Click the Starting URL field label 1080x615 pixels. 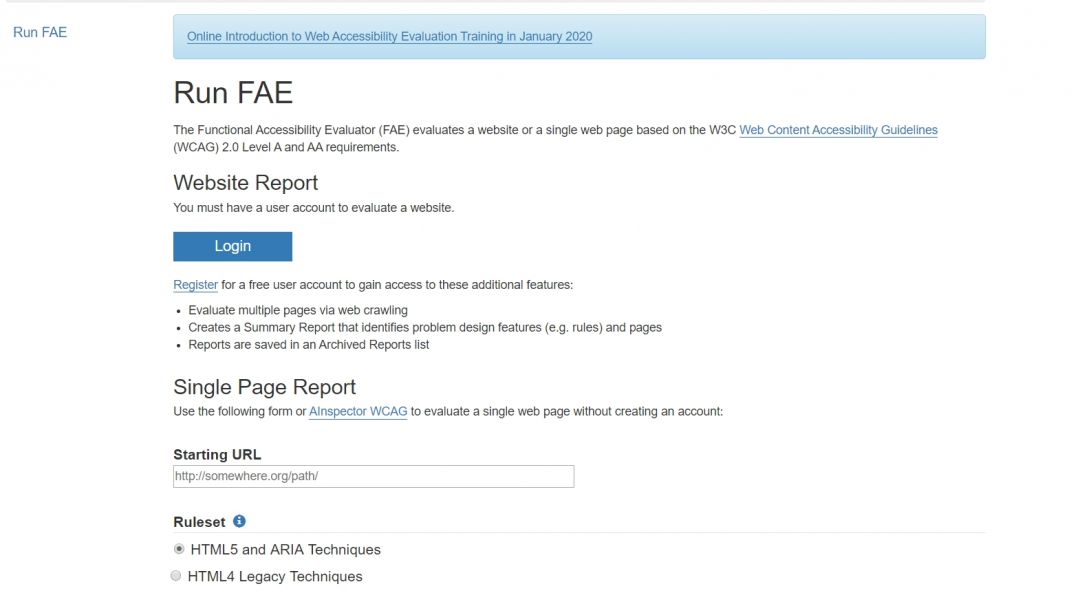click(217, 454)
